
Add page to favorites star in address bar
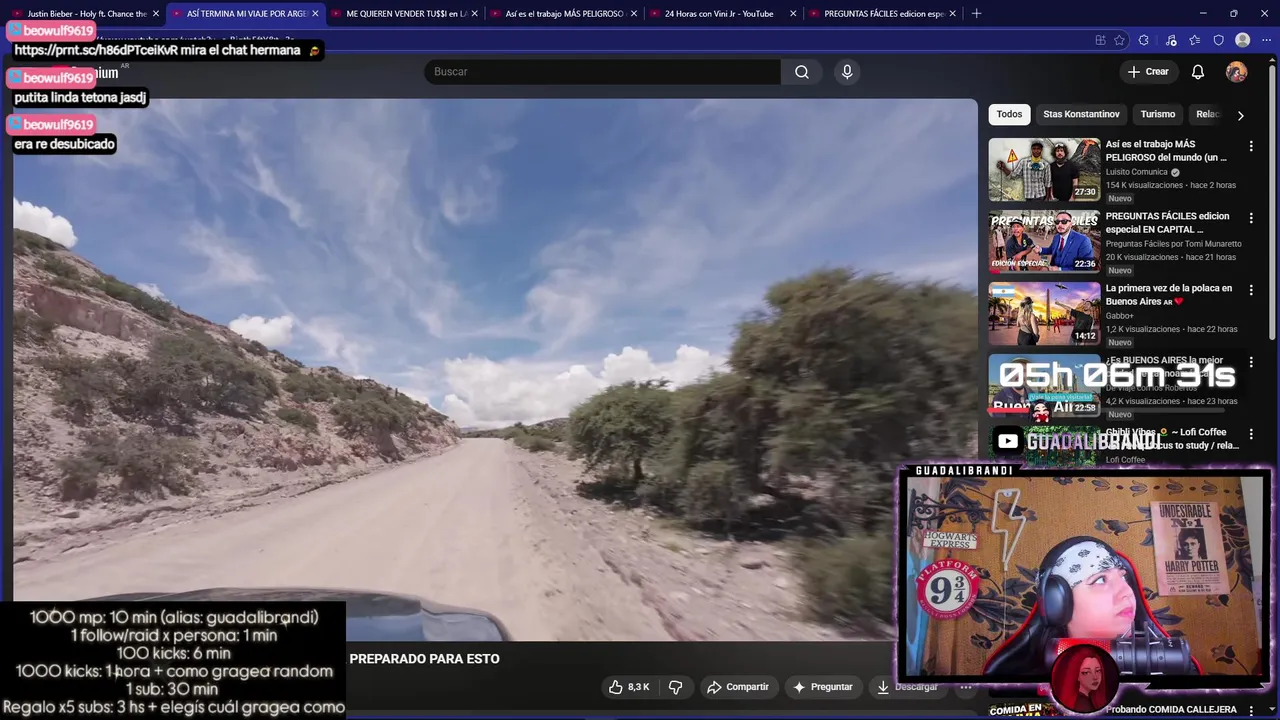1120,40
